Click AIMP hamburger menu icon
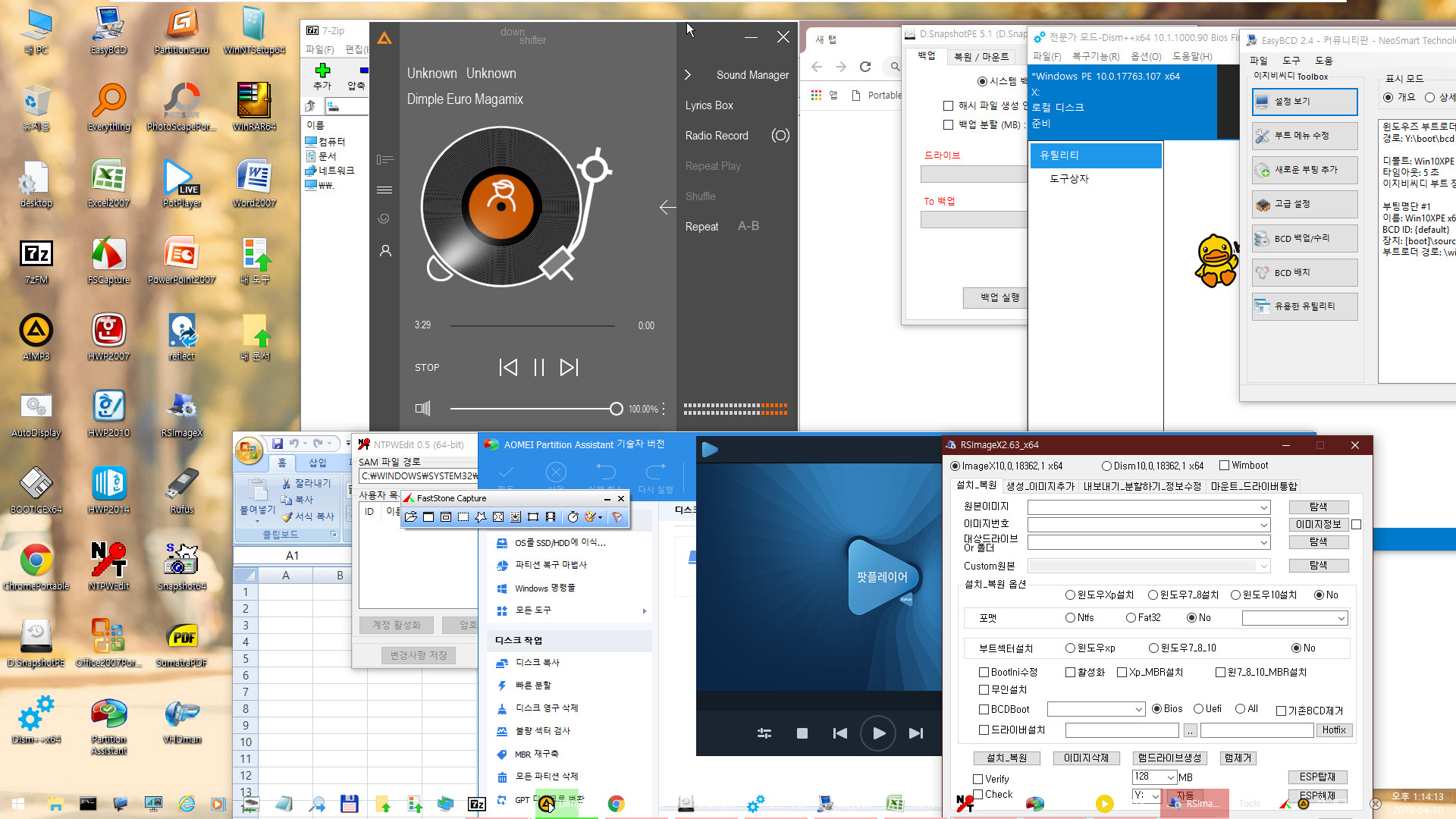Viewport: 1456px width, 819px height. [x=384, y=190]
